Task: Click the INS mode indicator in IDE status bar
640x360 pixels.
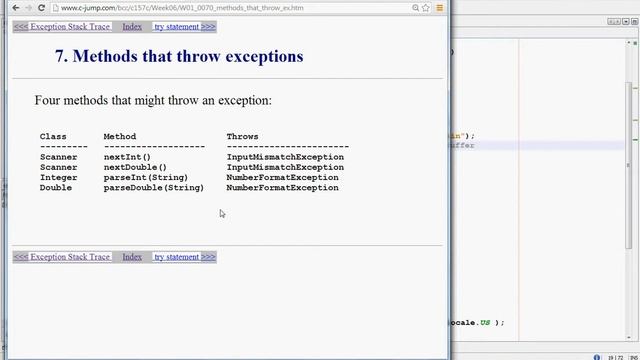Action: pyautogui.click(x=634, y=358)
